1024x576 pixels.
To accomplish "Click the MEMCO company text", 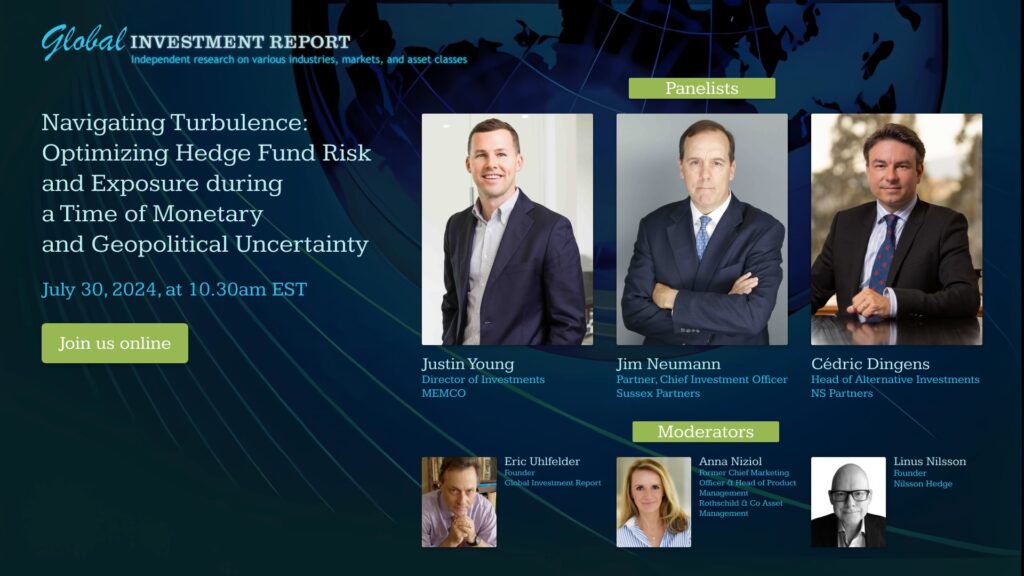I will point(444,393).
